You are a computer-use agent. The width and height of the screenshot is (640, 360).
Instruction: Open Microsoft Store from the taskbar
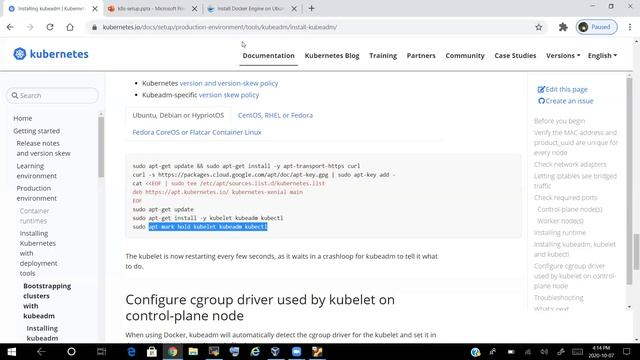[152, 351]
